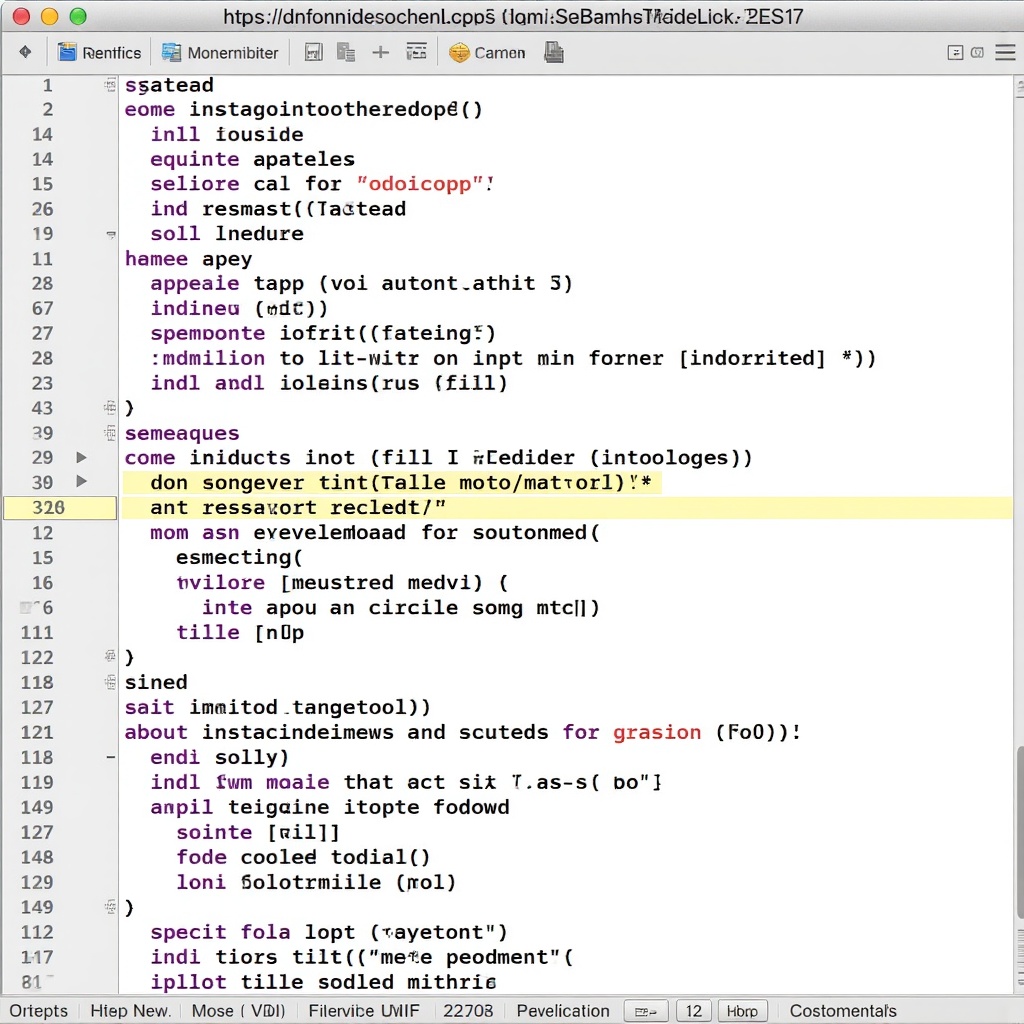The width and height of the screenshot is (1024, 1024).
Task: Click the Hbrp button in status bar
Action: pos(742,1011)
